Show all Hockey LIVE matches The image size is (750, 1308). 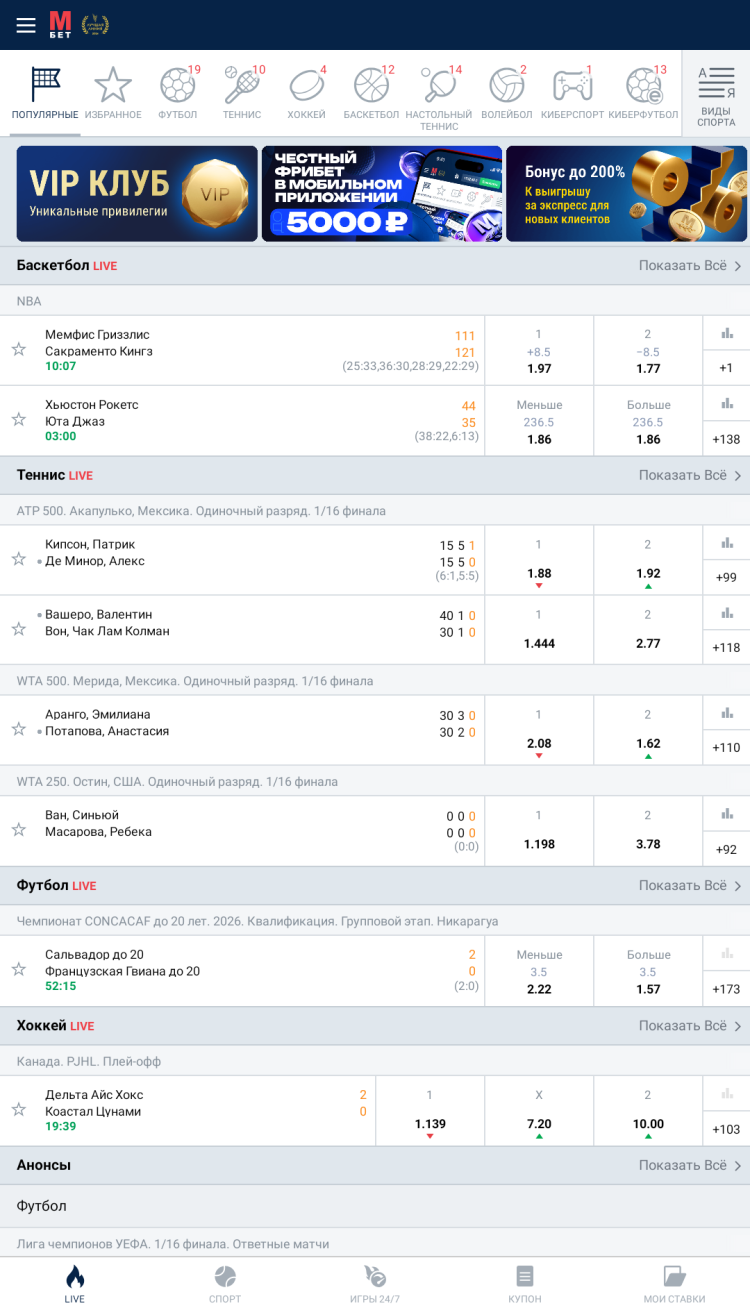coord(689,1025)
